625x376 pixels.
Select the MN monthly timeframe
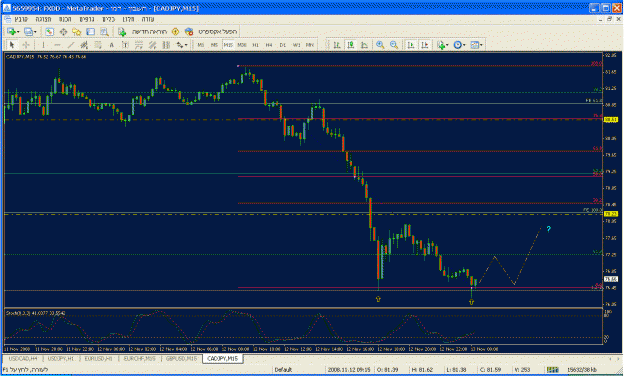pos(310,45)
